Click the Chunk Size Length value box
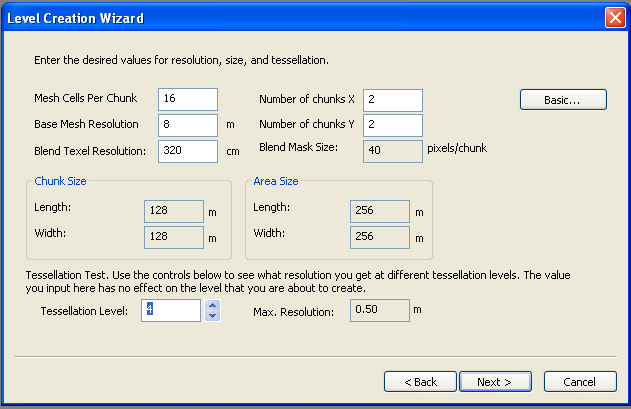631x409 pixels. point(173,211)
